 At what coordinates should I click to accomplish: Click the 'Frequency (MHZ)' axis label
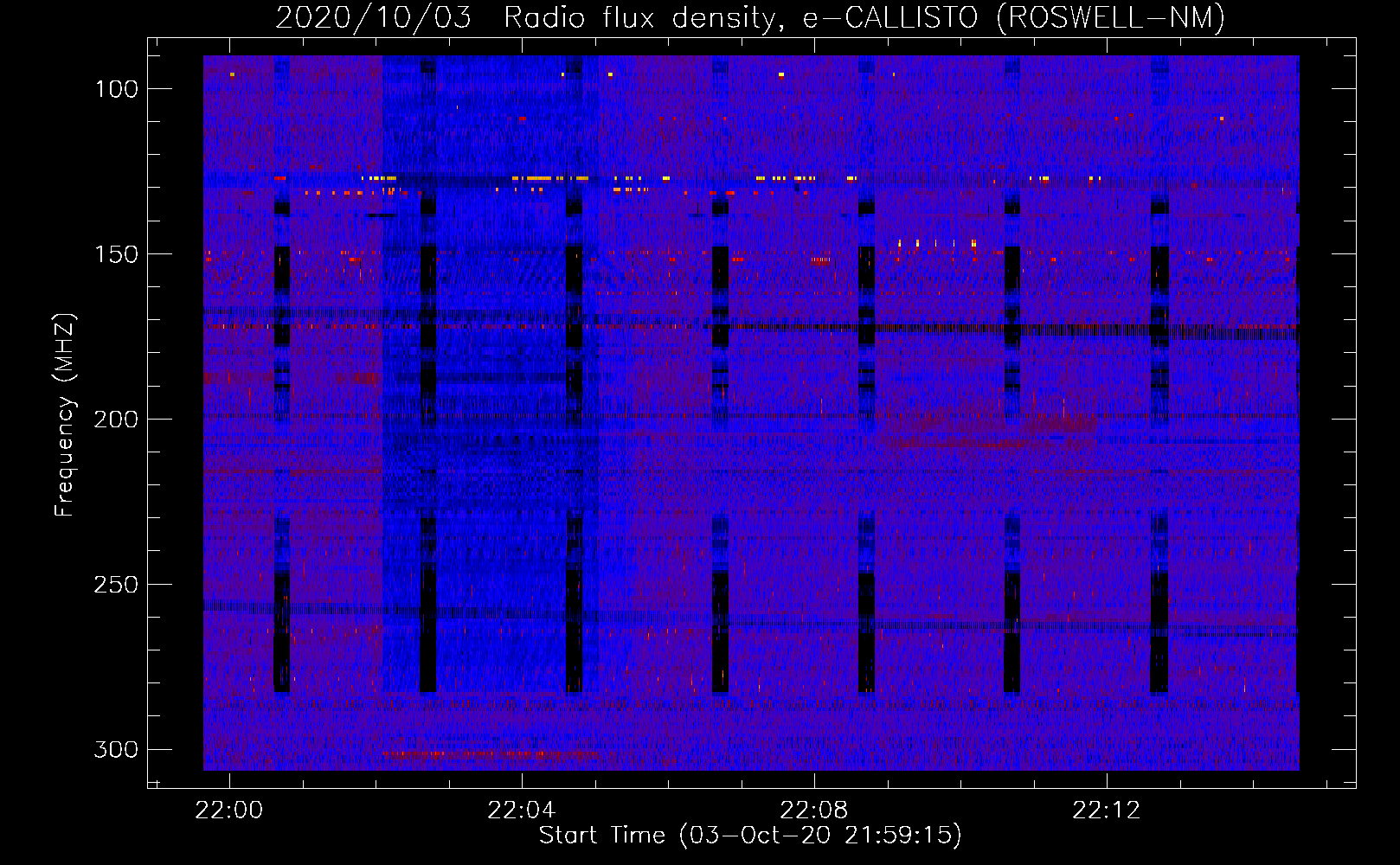pos(65,414)
